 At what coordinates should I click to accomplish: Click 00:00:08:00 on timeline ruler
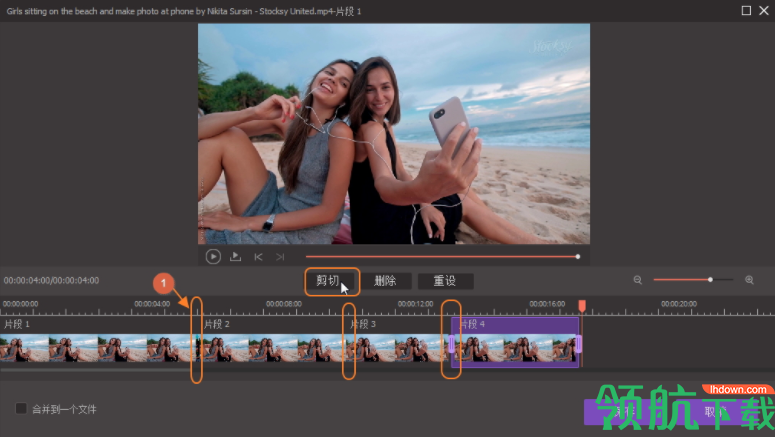pos(284,304)
